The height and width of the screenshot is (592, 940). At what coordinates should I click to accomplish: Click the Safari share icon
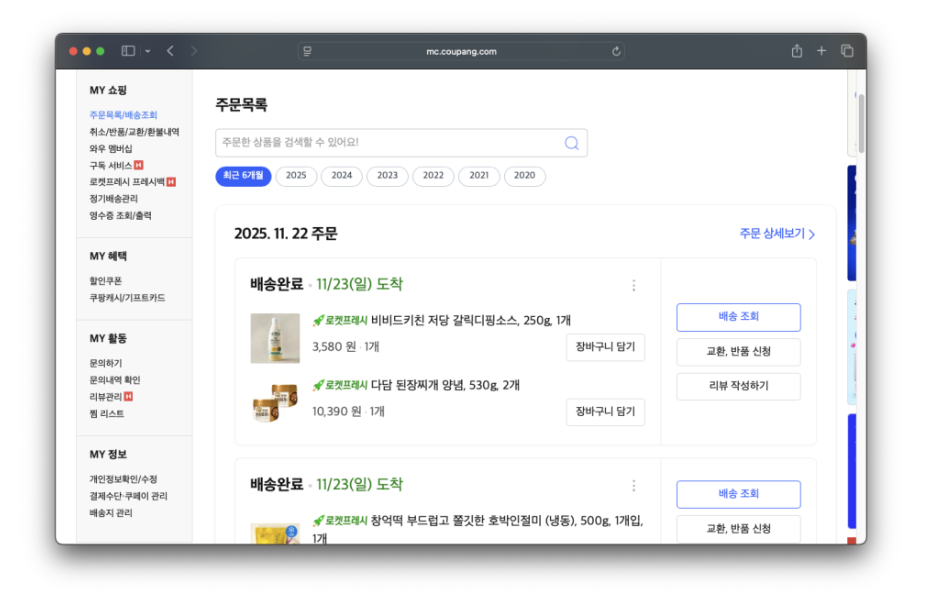[797, 51]
